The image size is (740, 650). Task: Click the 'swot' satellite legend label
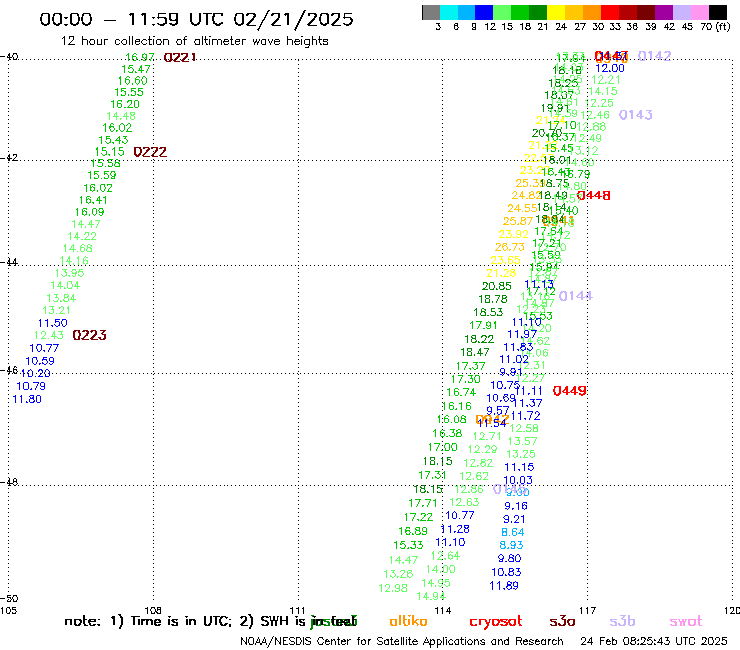click(x=686, y=622)
